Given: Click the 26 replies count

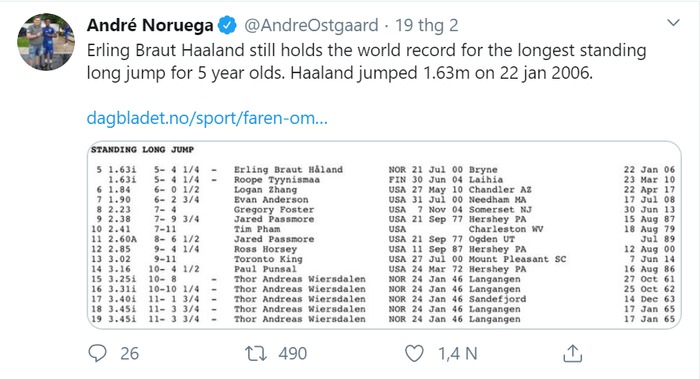Looking at the screenshot, I should pos(129,354).
